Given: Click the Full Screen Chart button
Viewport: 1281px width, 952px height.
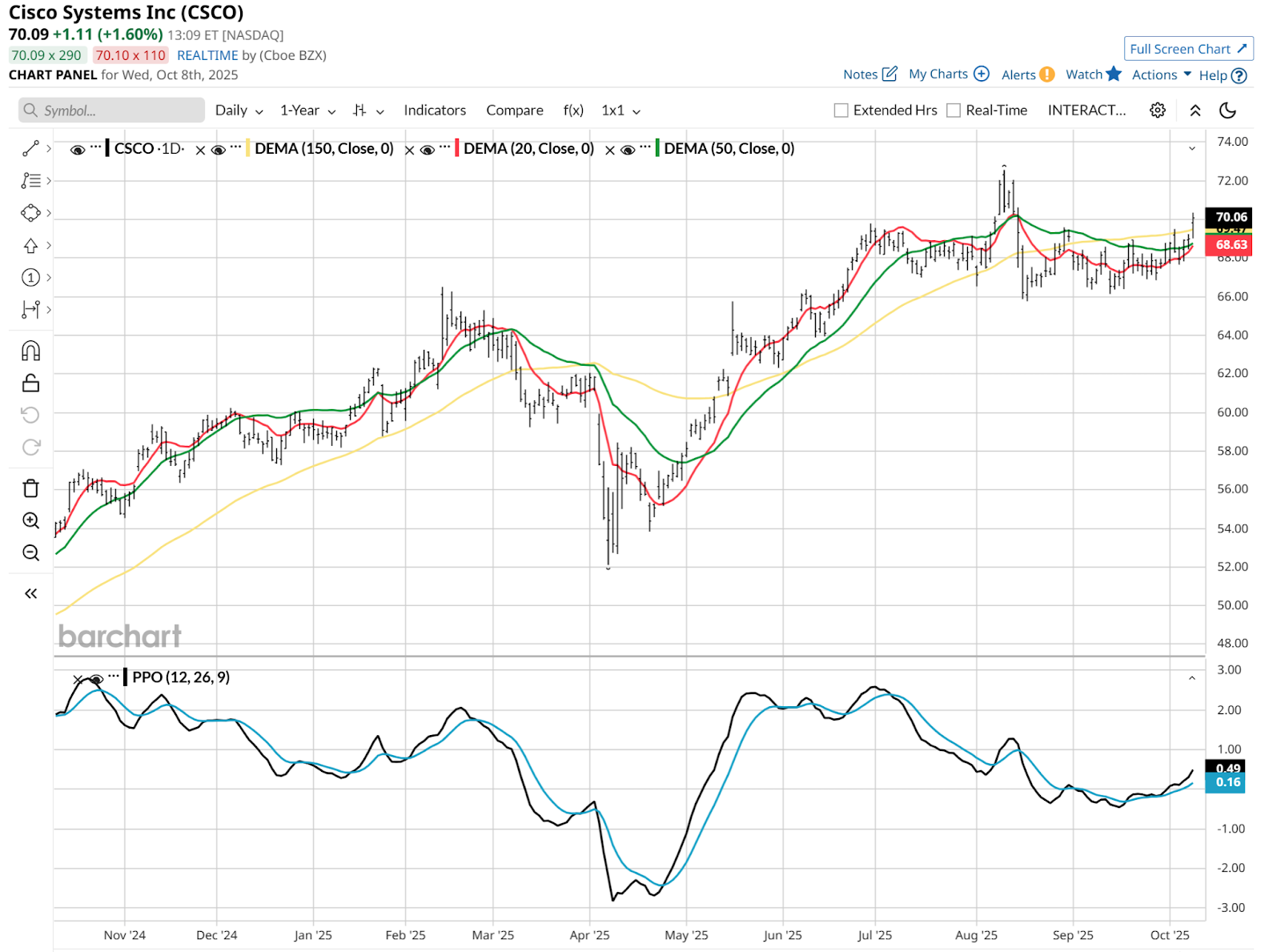Looking at the screenshot, I should tap(1188, 49).
